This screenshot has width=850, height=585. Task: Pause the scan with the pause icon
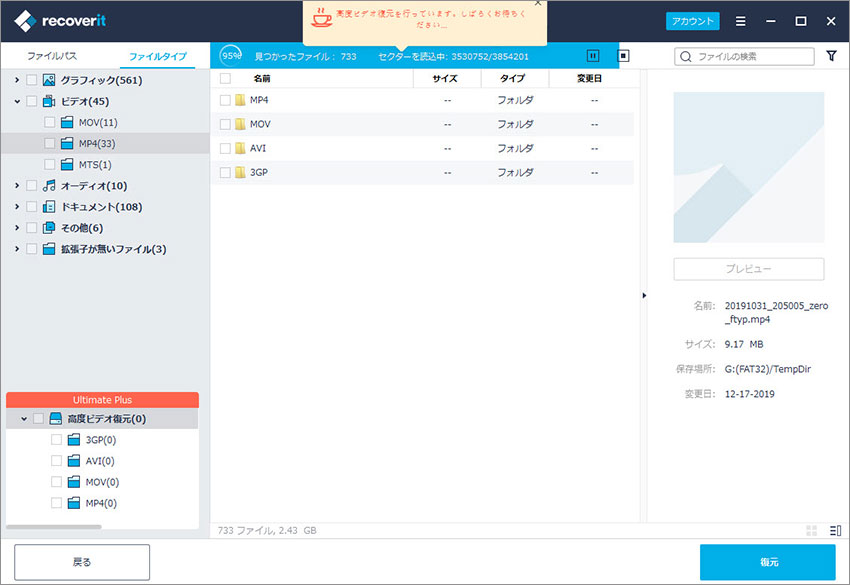click(x=593, y=56)
